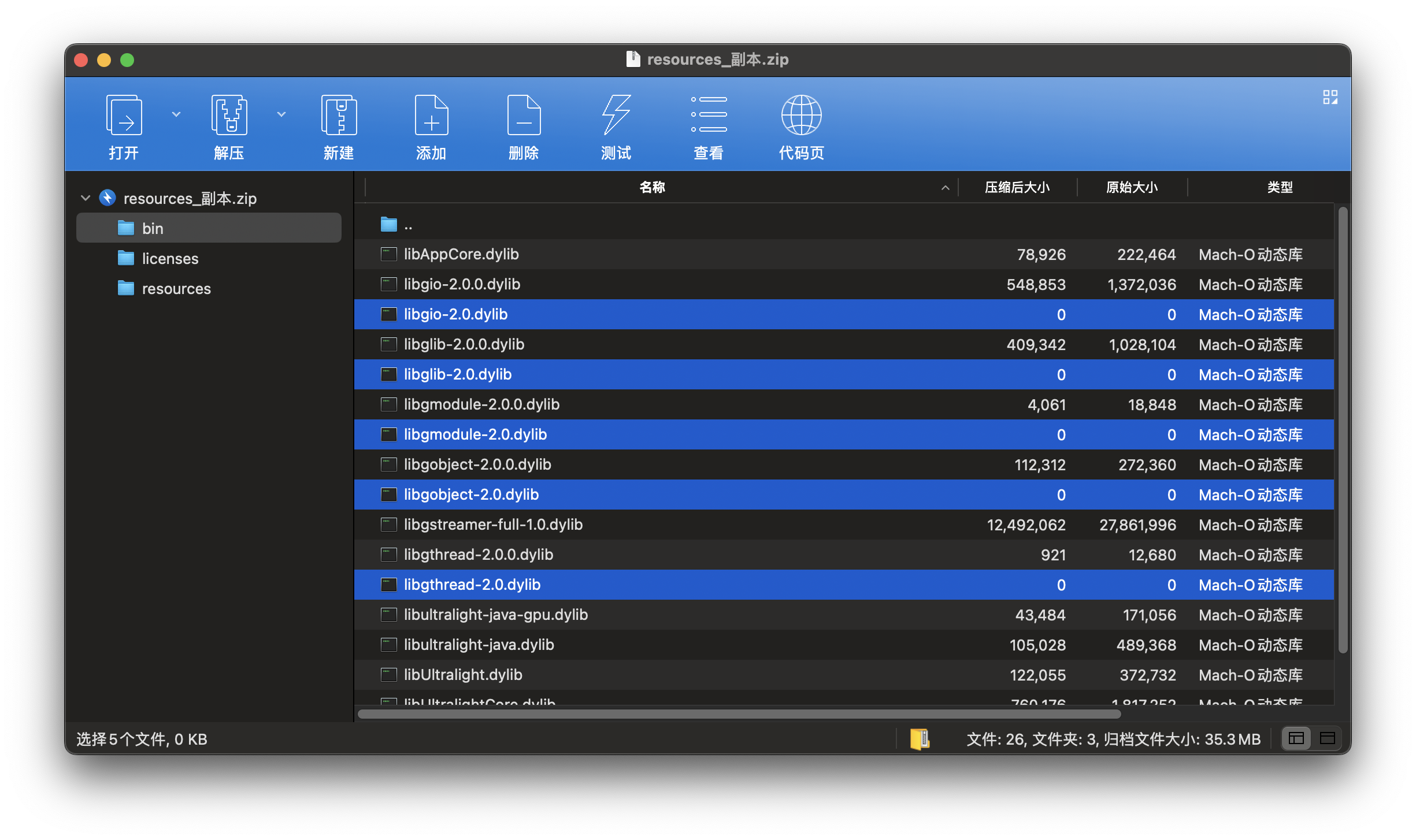Toggle the compact view in status bar
1416x840 pixels.
(x=1328, y=739)
